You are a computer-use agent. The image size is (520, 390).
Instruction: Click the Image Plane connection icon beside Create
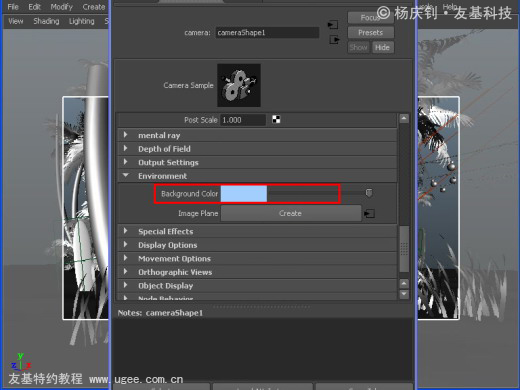coord(369,213)
